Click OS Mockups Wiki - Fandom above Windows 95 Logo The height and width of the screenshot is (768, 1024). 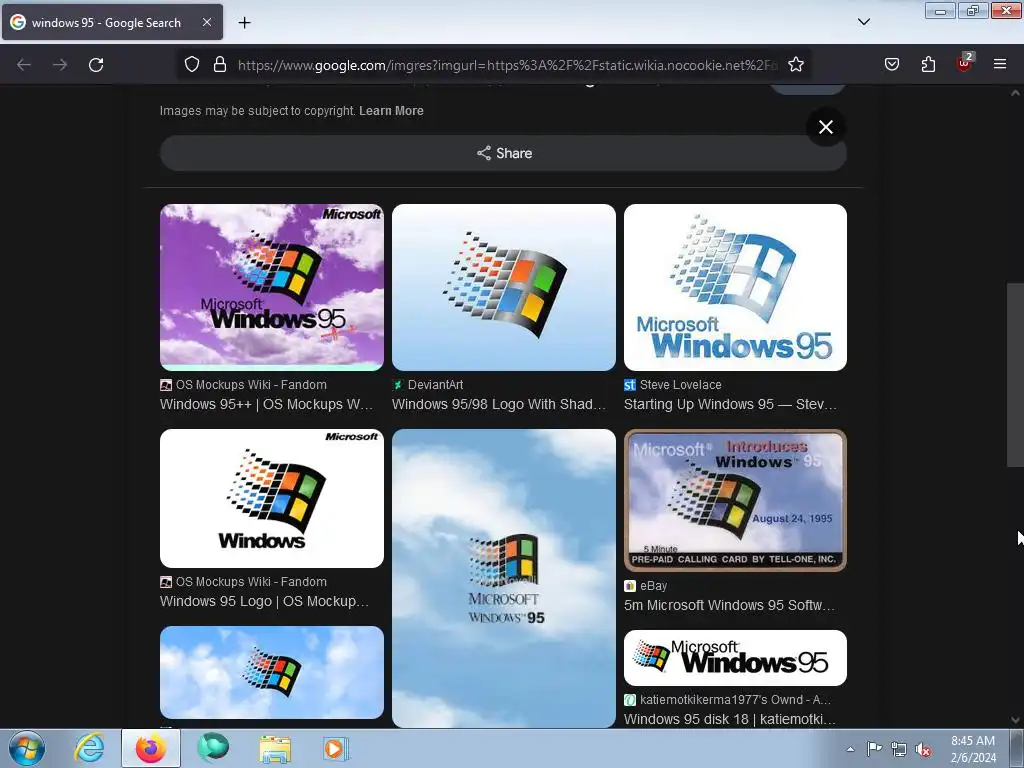tap(251, 581)
